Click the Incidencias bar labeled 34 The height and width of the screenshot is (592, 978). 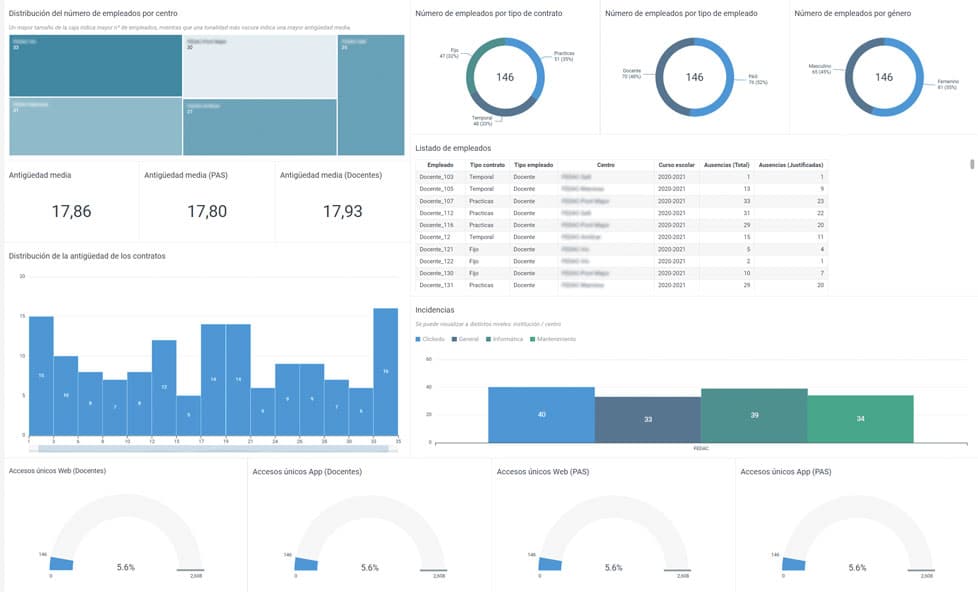861,419
